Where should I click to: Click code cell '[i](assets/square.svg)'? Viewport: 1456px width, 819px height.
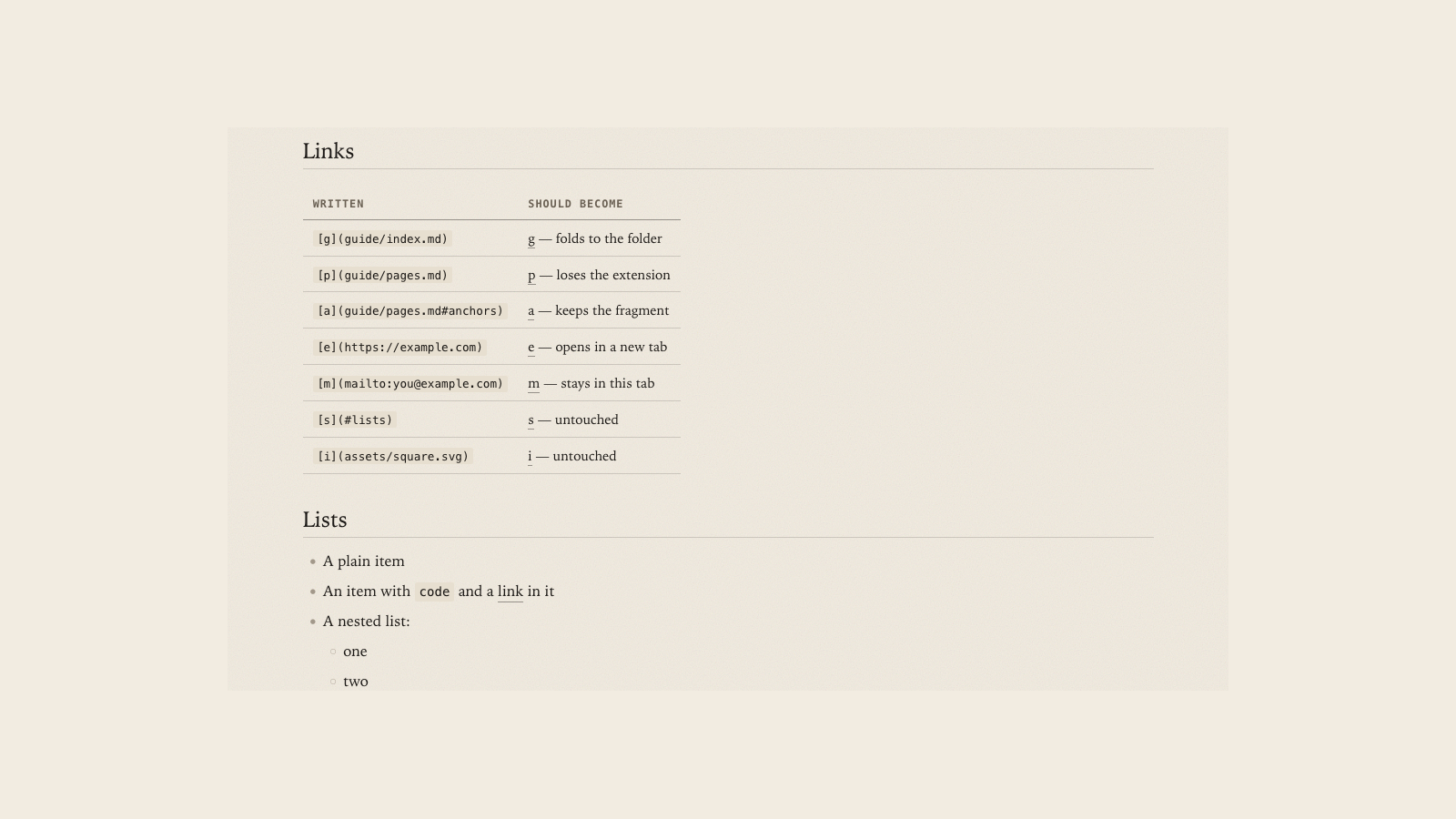coord(393,456)
